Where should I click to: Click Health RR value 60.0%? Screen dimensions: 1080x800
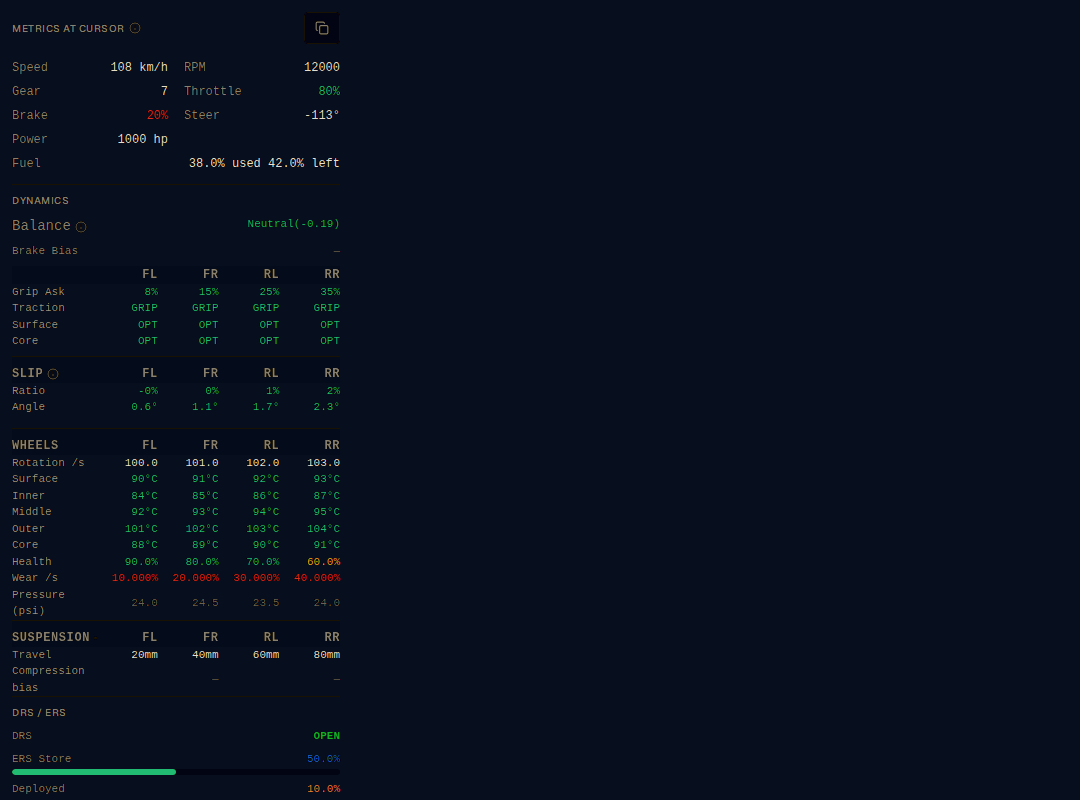click(323, 562)
